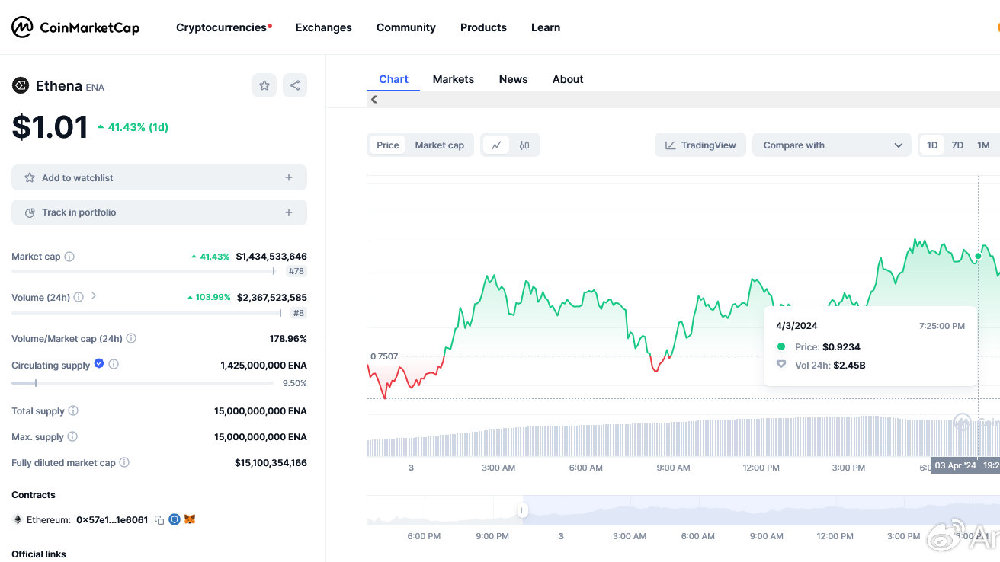1000x562 pixels.
Task: Toggle chart to Price view
Action: click(388, 145)
